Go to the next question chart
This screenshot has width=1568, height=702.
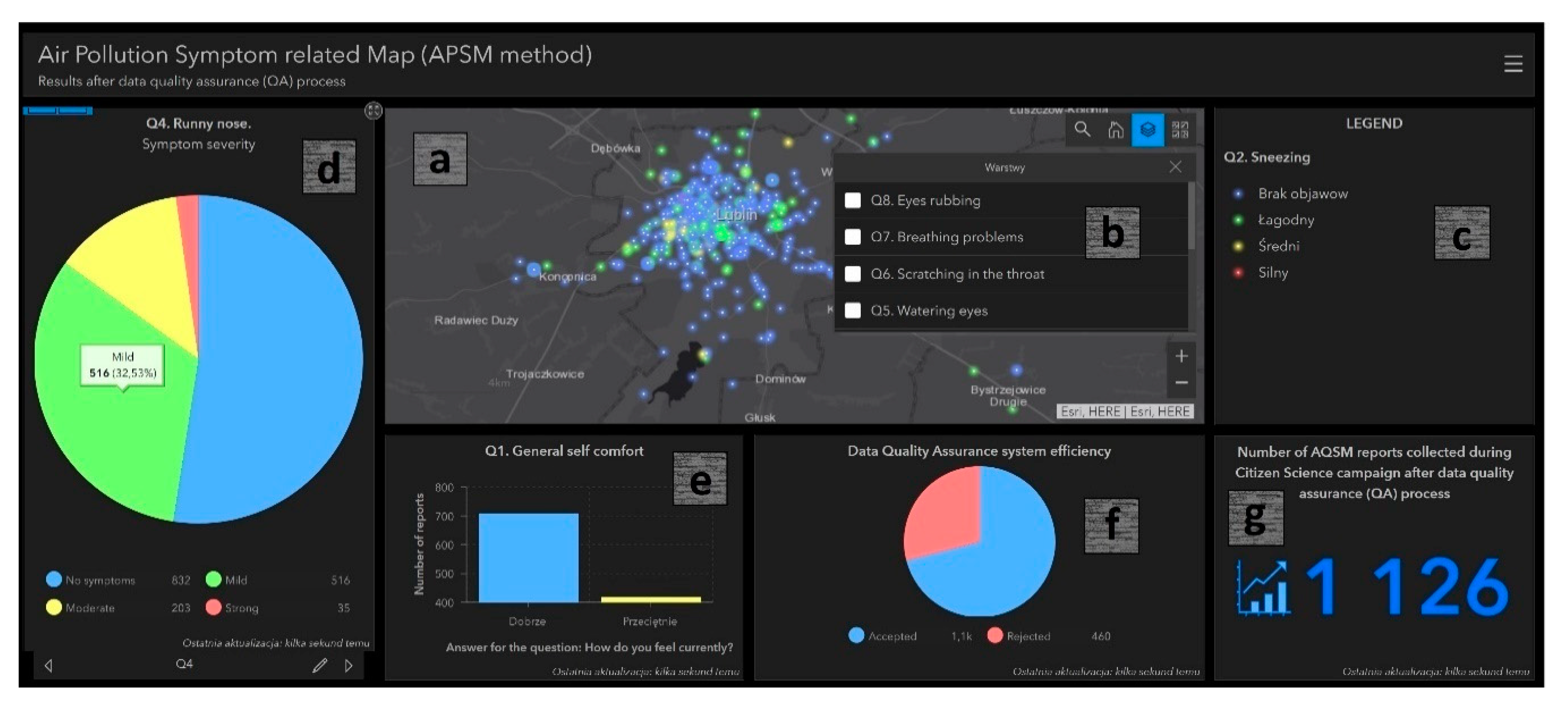349,665
